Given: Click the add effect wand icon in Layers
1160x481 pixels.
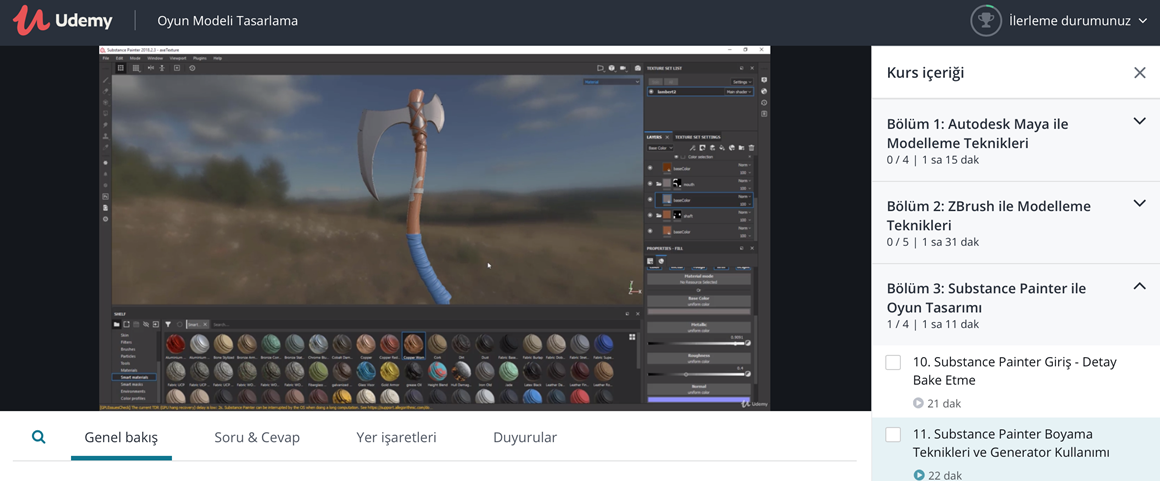Looking at the screenshot, I should [x=692, y=148].
